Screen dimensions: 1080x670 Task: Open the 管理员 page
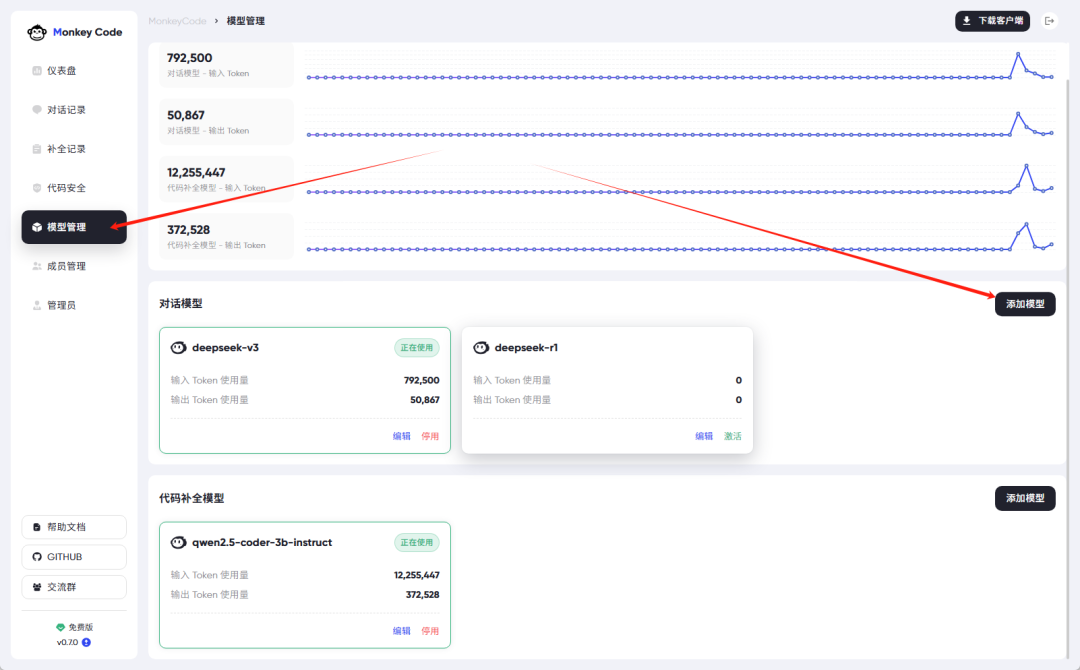pyautogui.click(x=74, y=305)
